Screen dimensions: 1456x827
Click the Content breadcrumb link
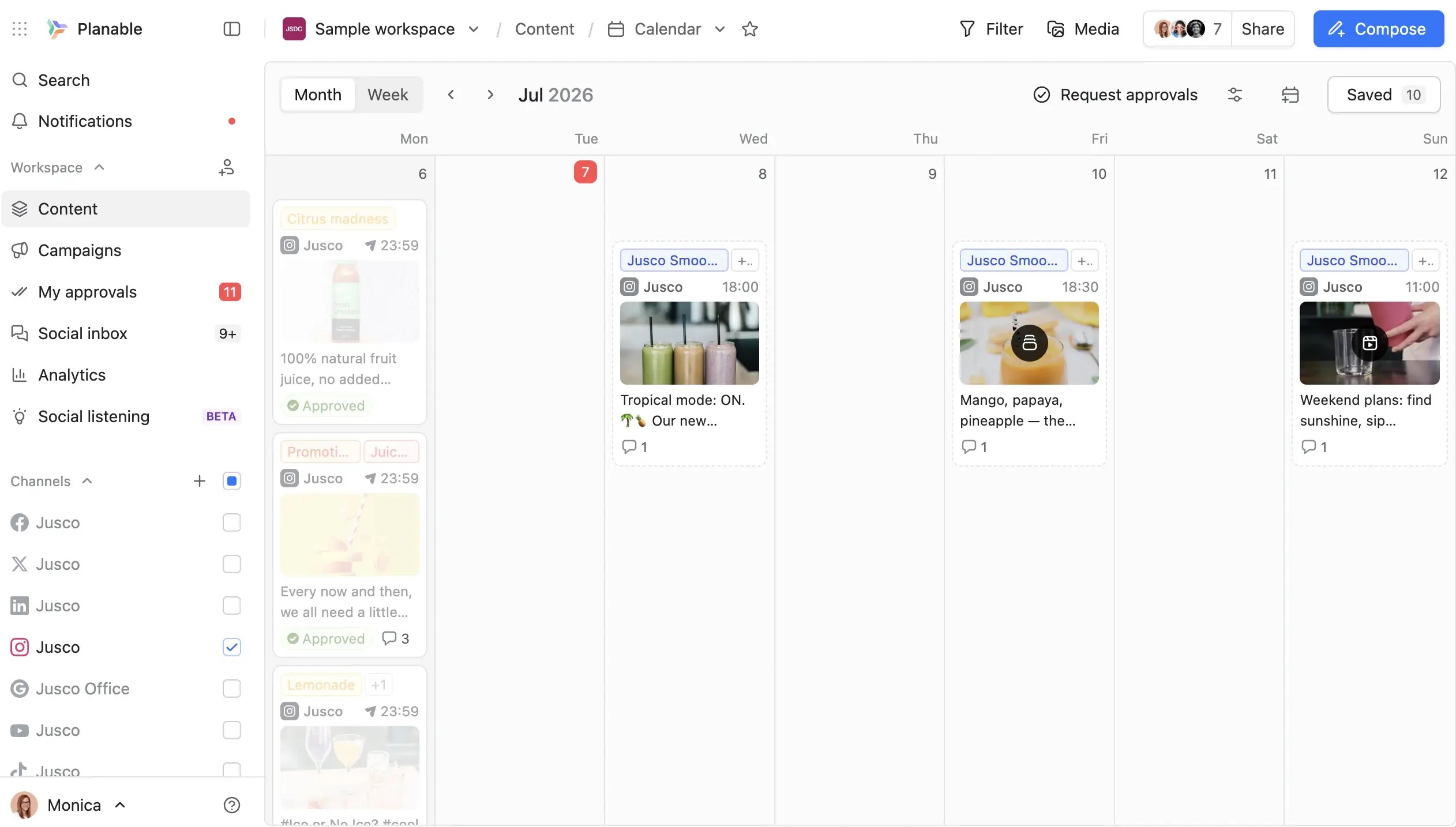click(544, 29)
